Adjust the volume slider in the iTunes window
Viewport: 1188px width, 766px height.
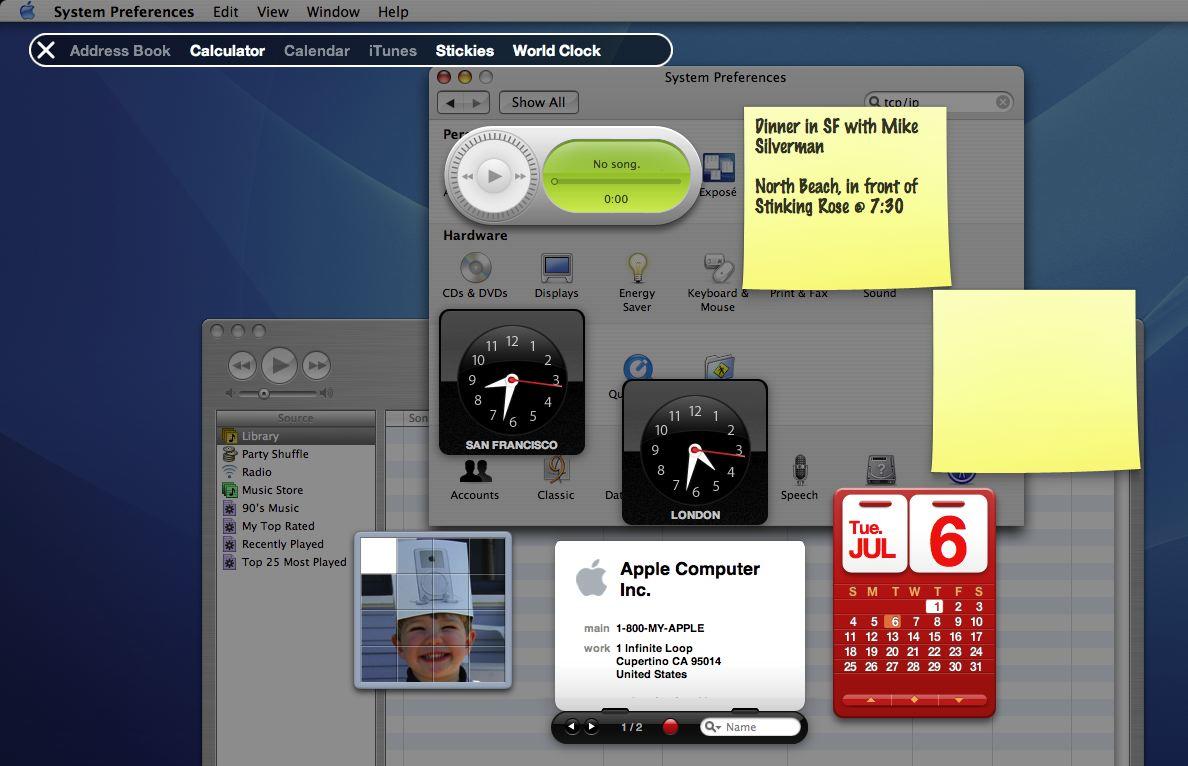coord(280,393)
